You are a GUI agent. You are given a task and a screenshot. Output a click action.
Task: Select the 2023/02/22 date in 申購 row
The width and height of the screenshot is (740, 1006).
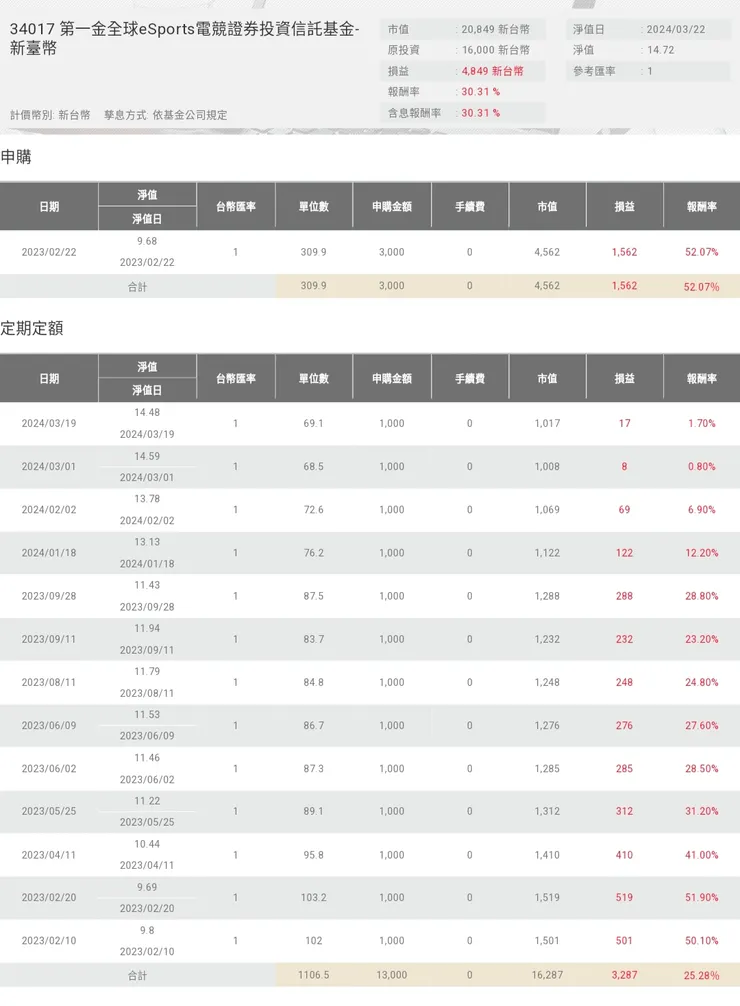tap(49, 252)
